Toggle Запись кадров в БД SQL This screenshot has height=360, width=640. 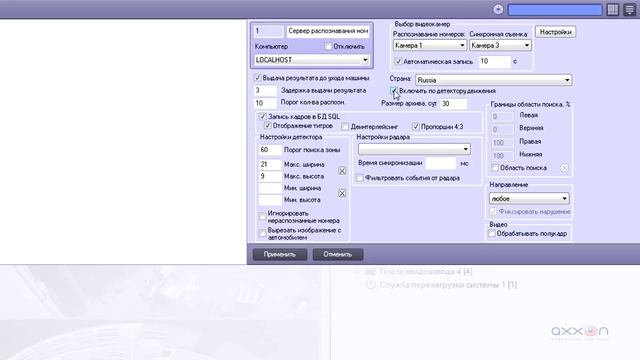coord(263,116)
